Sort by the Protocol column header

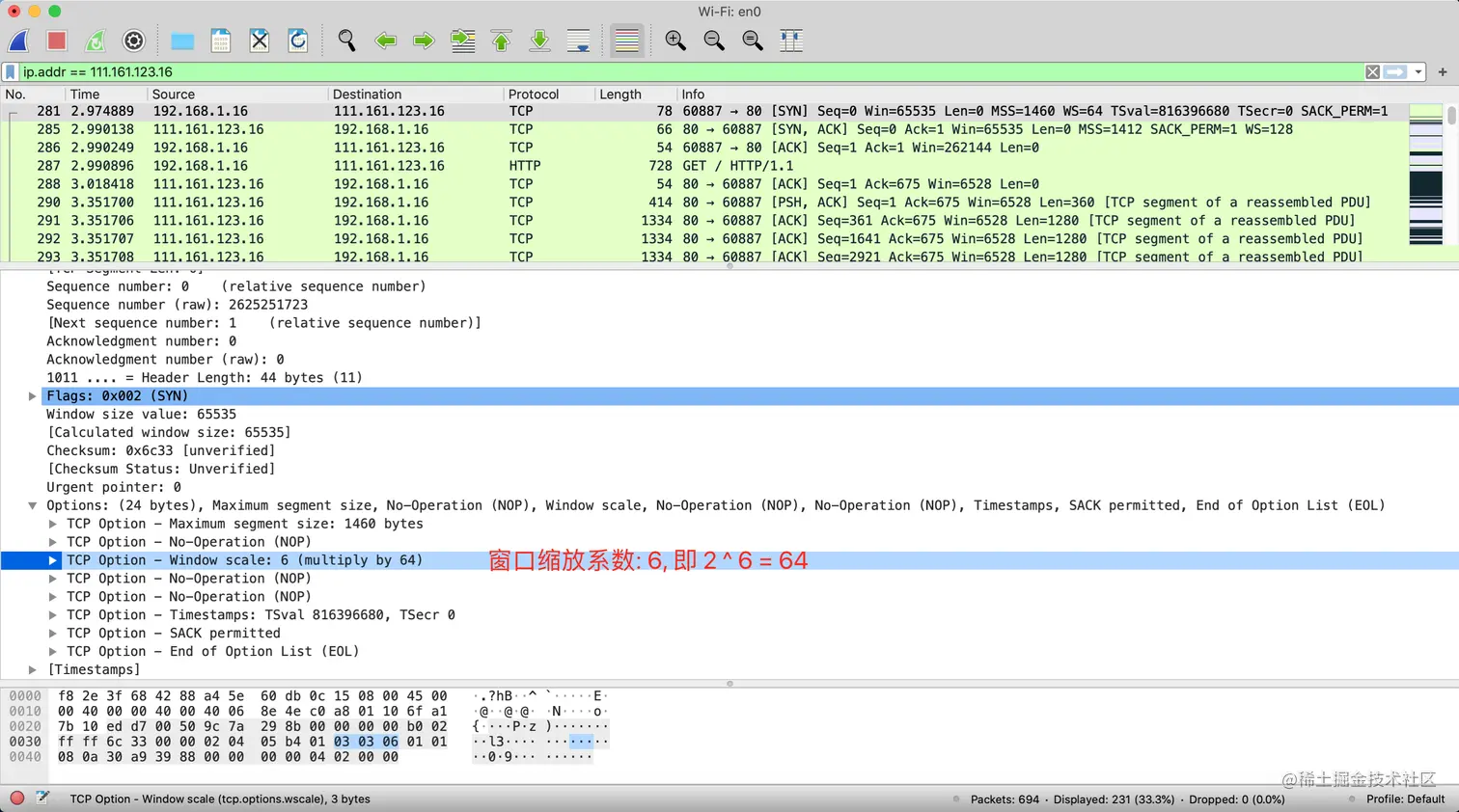pyautogui.click(x=548, y=95)
